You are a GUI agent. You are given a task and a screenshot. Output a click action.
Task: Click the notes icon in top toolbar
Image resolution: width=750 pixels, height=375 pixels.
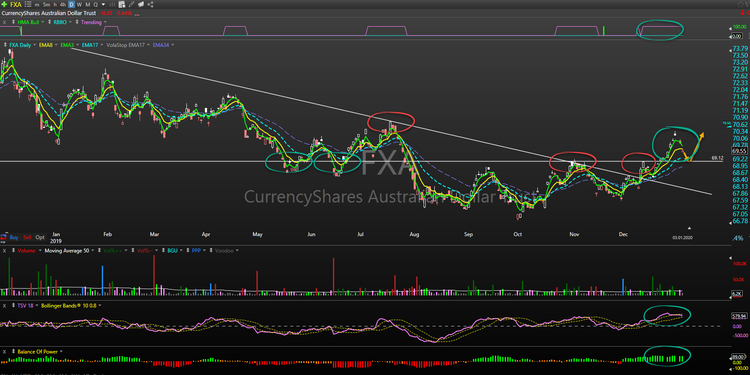pyautogui.click(x=141, y=4)
